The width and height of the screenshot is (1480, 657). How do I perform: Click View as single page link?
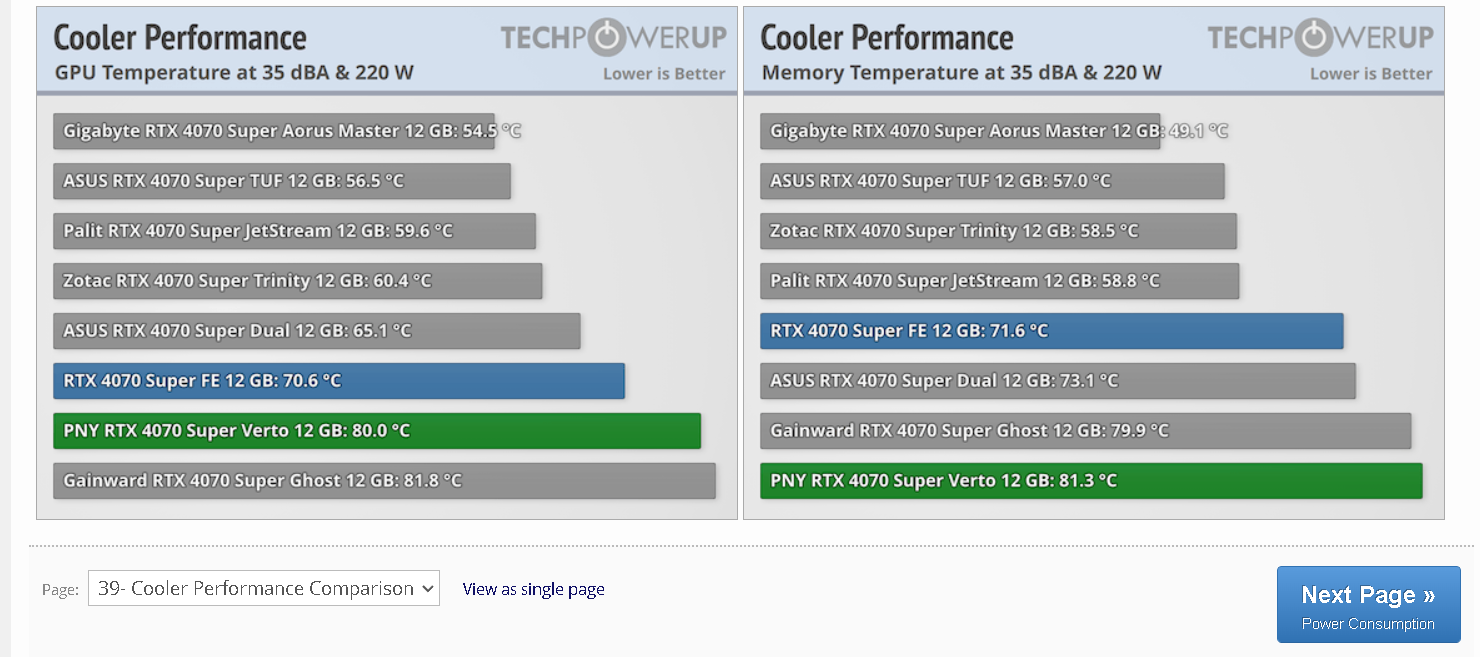tap(533, 589)
